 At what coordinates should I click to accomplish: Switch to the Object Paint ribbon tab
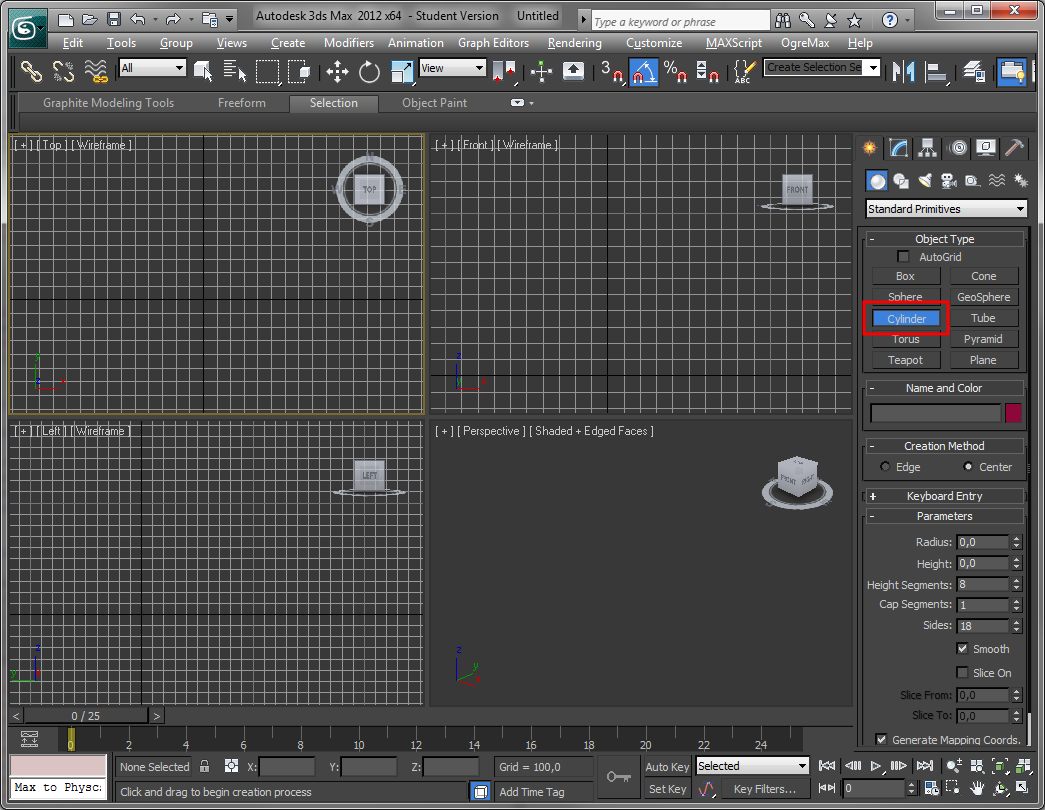click(433, 103)
